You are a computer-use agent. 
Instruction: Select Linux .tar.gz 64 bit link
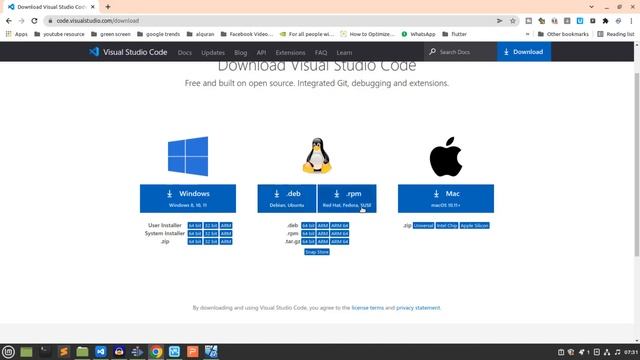pyautogui.click(x=308, y=242)
